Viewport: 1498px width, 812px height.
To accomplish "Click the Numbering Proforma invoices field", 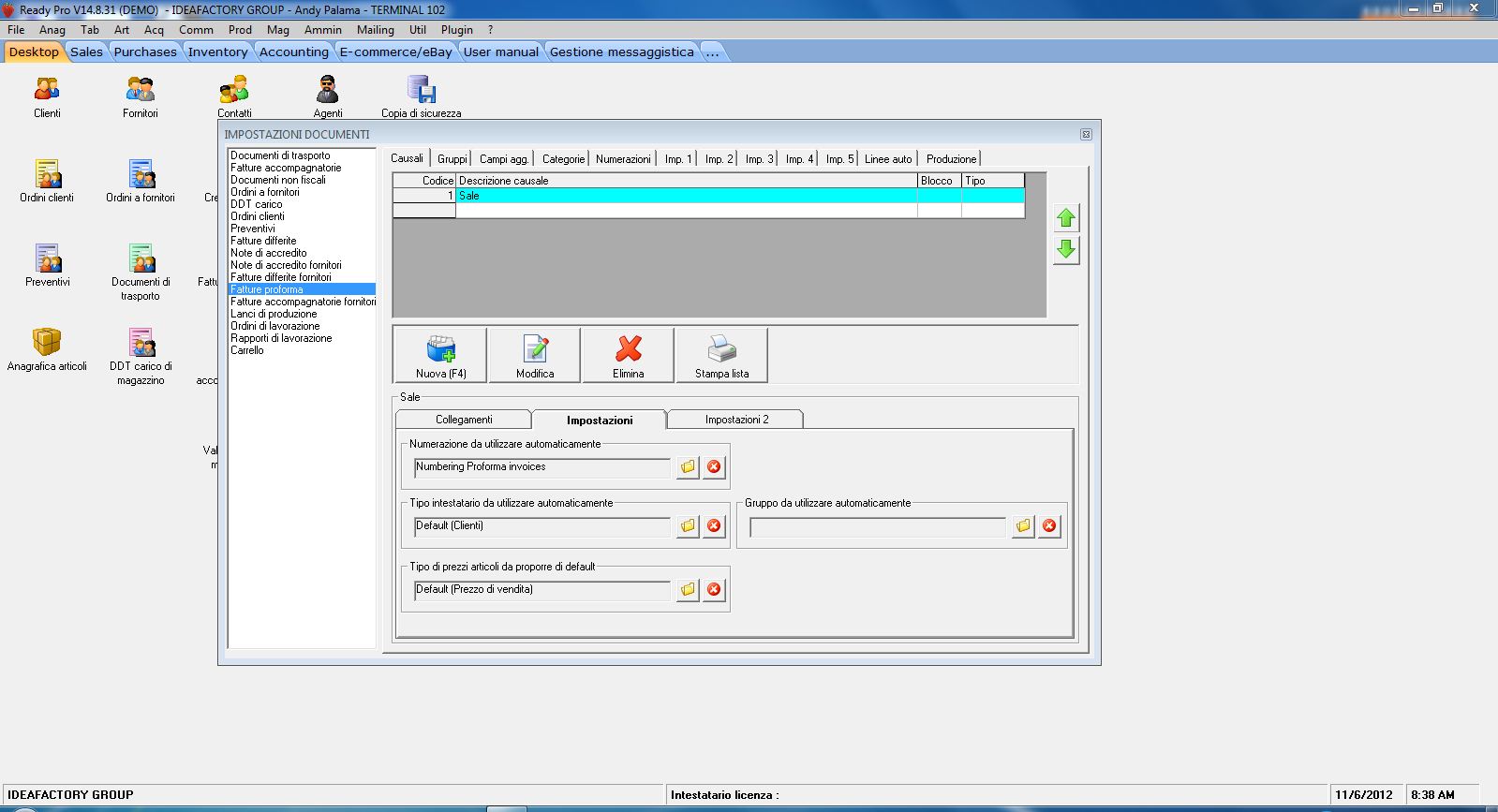I will click(542, 466).
